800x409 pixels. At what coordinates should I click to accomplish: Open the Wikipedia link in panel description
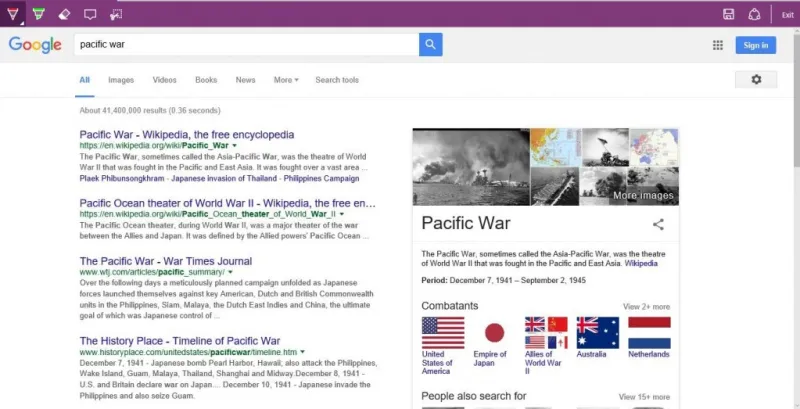pos(641,264)
